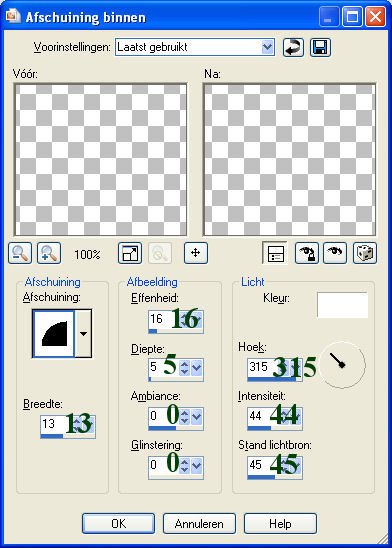Image resolution: width=392 pixels, height=548 pixels.
Task: Click the Na preview pane
Action: coord(290,159)
